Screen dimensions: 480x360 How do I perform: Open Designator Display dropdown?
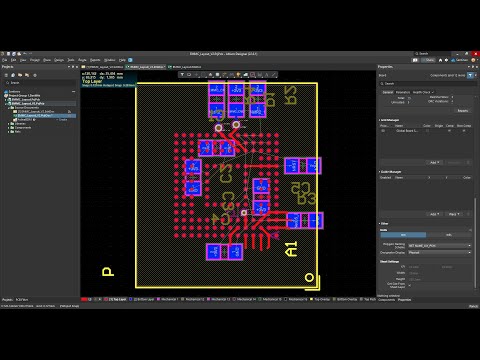440,253
